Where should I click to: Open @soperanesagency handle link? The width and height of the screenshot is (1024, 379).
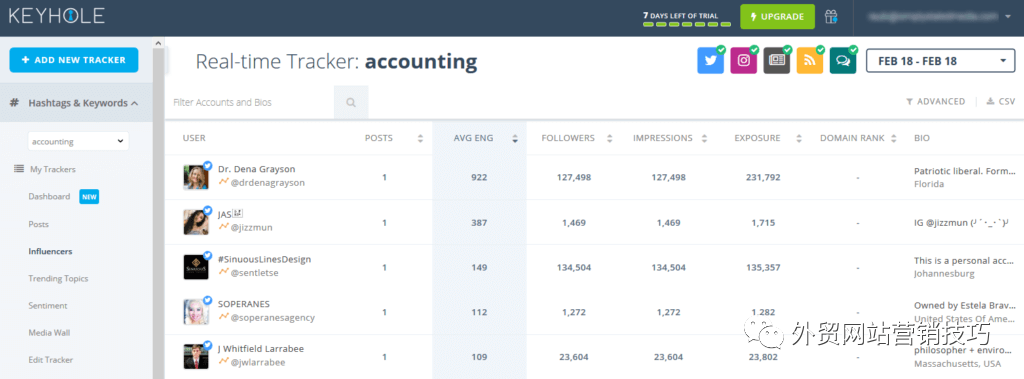[x=272, y=318]
